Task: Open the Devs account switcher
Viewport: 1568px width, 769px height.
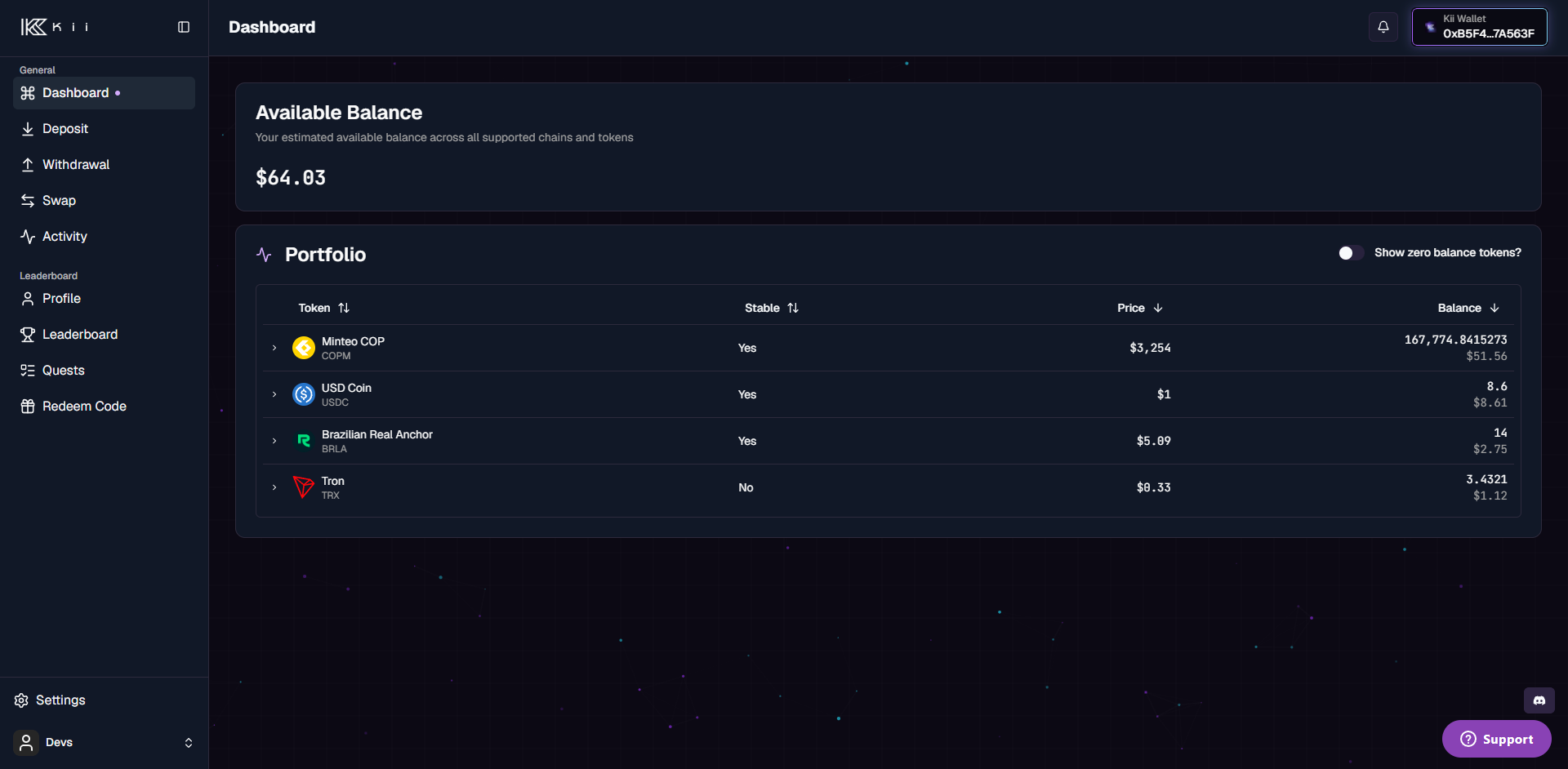Action: click(x=104, y=743)
